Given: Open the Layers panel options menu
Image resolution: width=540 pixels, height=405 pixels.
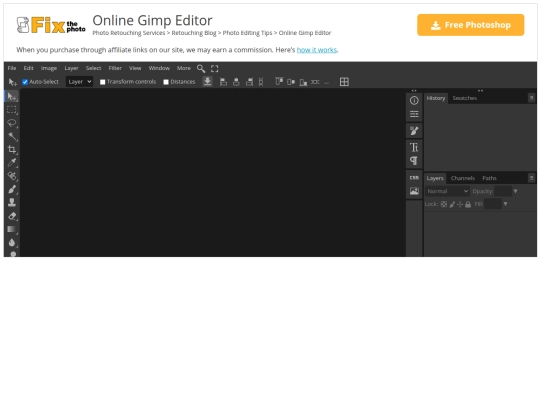Looking at the screenshot, I should pos(532,178).
